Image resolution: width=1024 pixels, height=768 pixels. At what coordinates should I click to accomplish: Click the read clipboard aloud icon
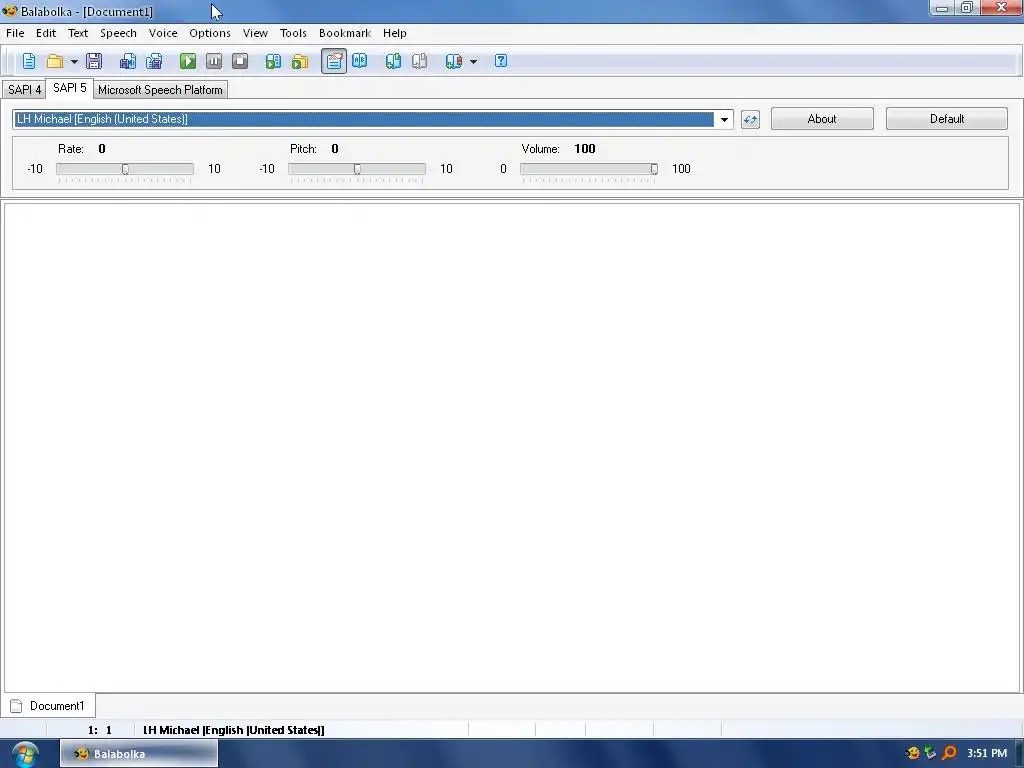(273, 61)
